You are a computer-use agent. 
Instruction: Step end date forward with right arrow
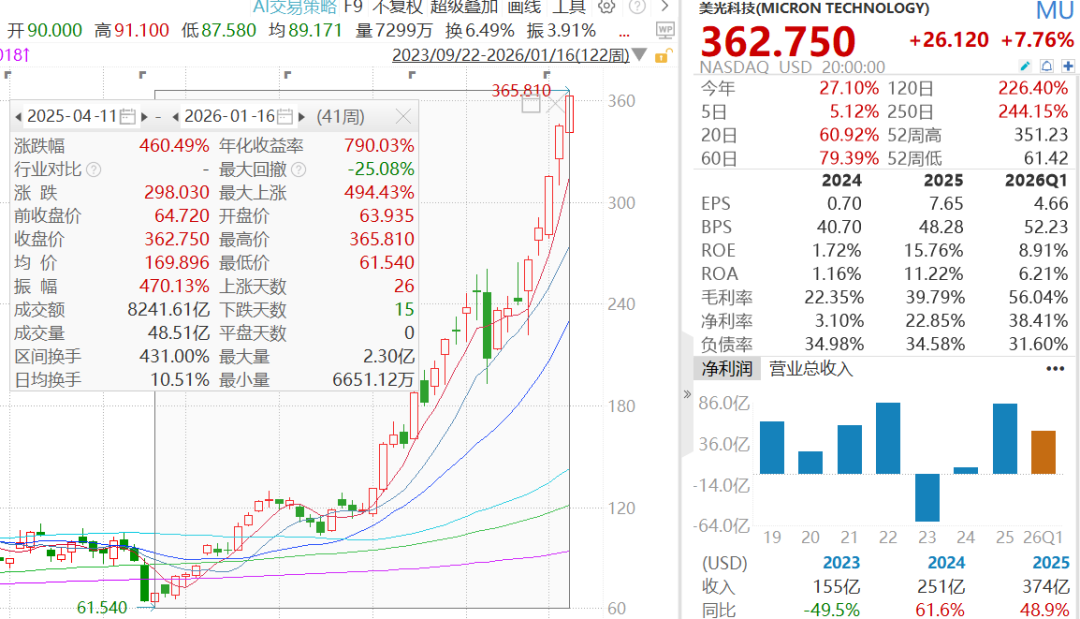coord(302,117)
